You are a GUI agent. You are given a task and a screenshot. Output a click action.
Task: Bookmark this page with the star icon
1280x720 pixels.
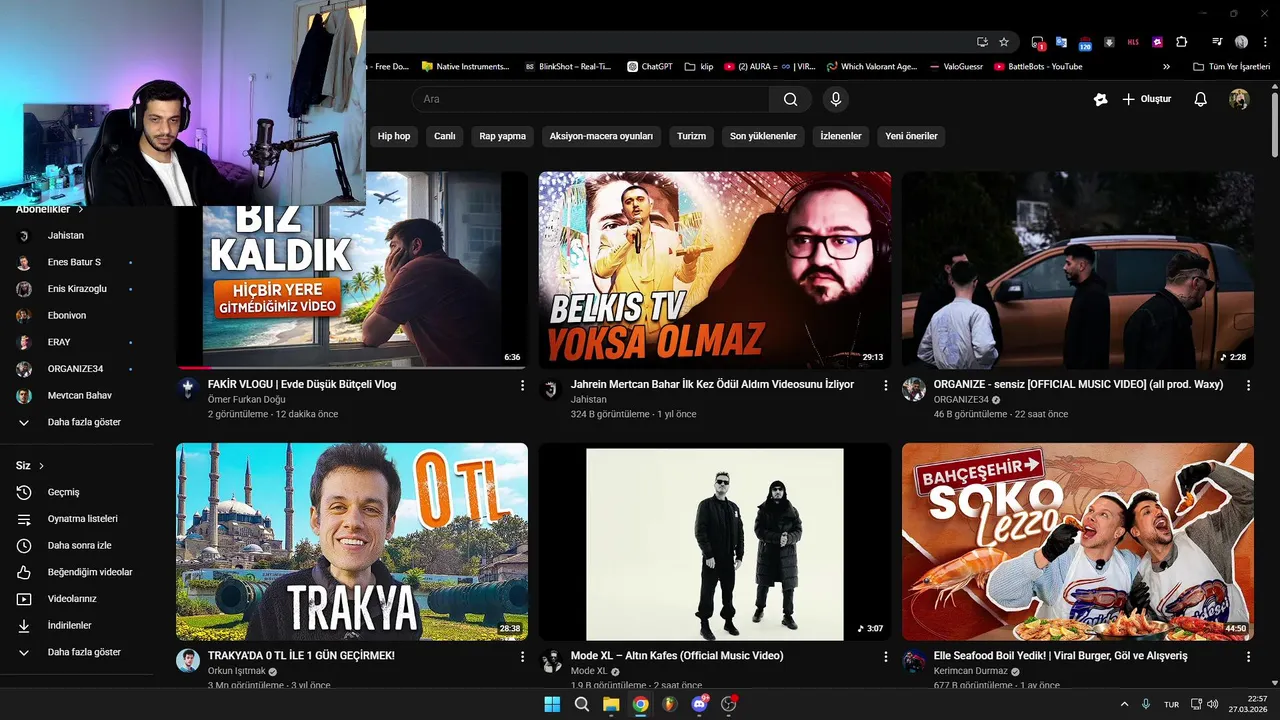click(1004, 42)
